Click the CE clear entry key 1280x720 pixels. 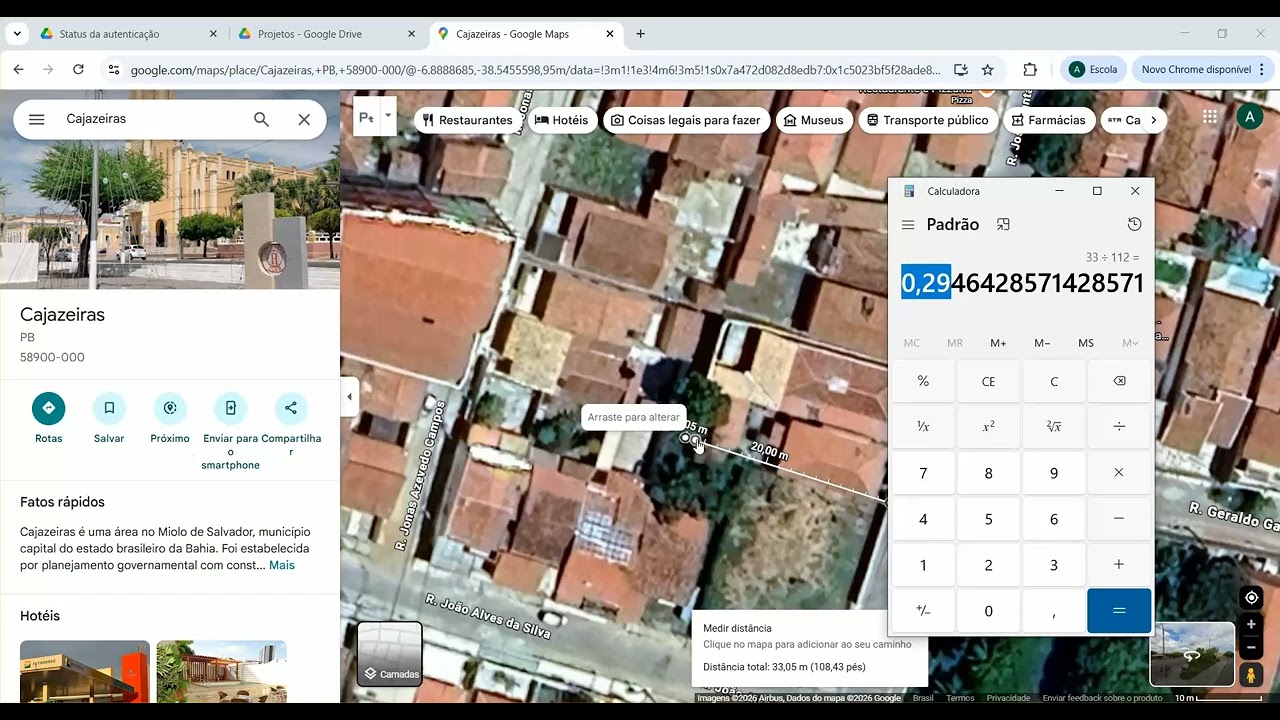[x=988, y=381]
